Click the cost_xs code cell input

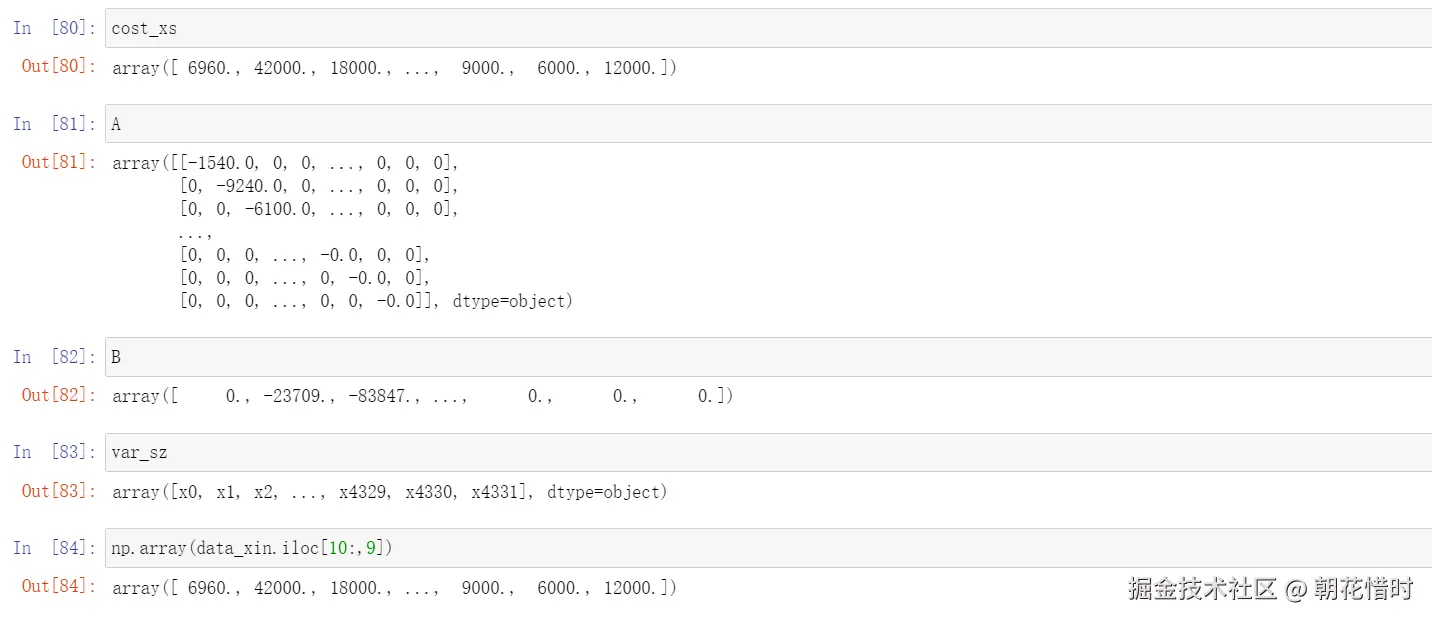(760, 28)
